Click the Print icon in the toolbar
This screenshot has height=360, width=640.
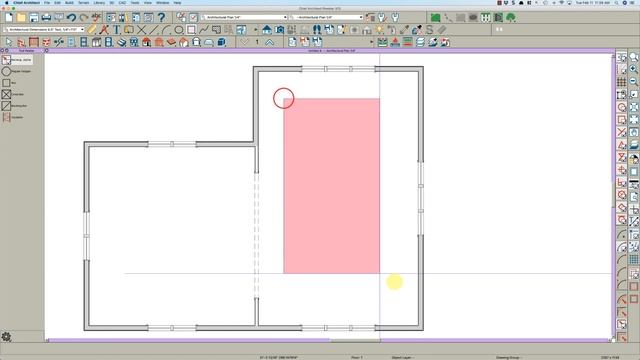coord(47,18)
